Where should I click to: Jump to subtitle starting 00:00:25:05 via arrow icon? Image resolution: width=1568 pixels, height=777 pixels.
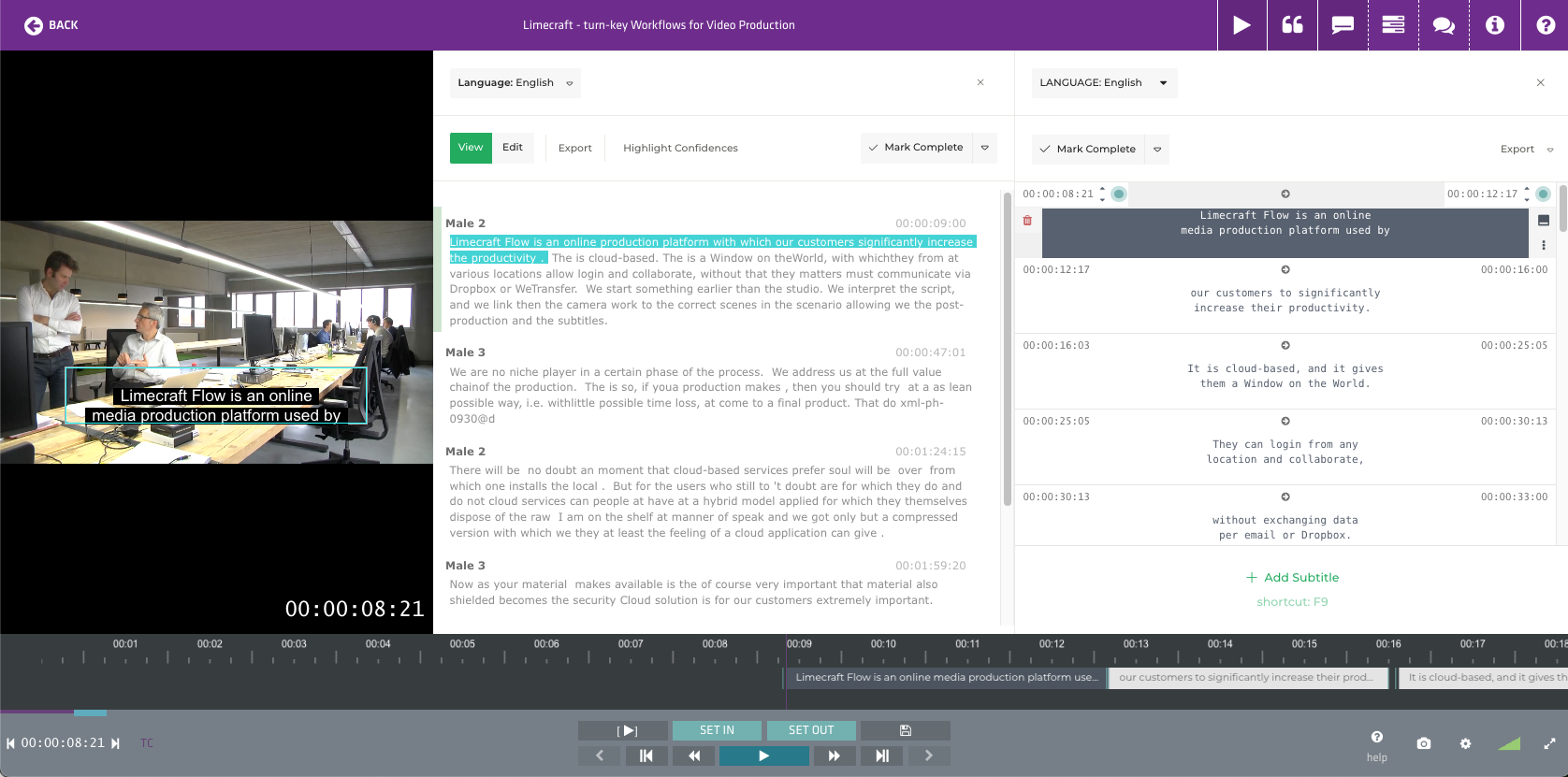click(1285, 421)
